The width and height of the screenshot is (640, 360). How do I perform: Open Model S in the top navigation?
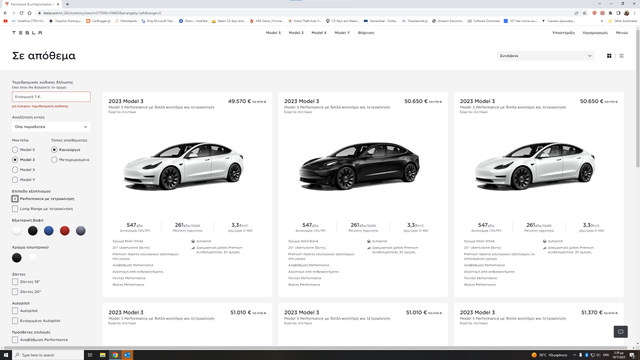[273, 33]
